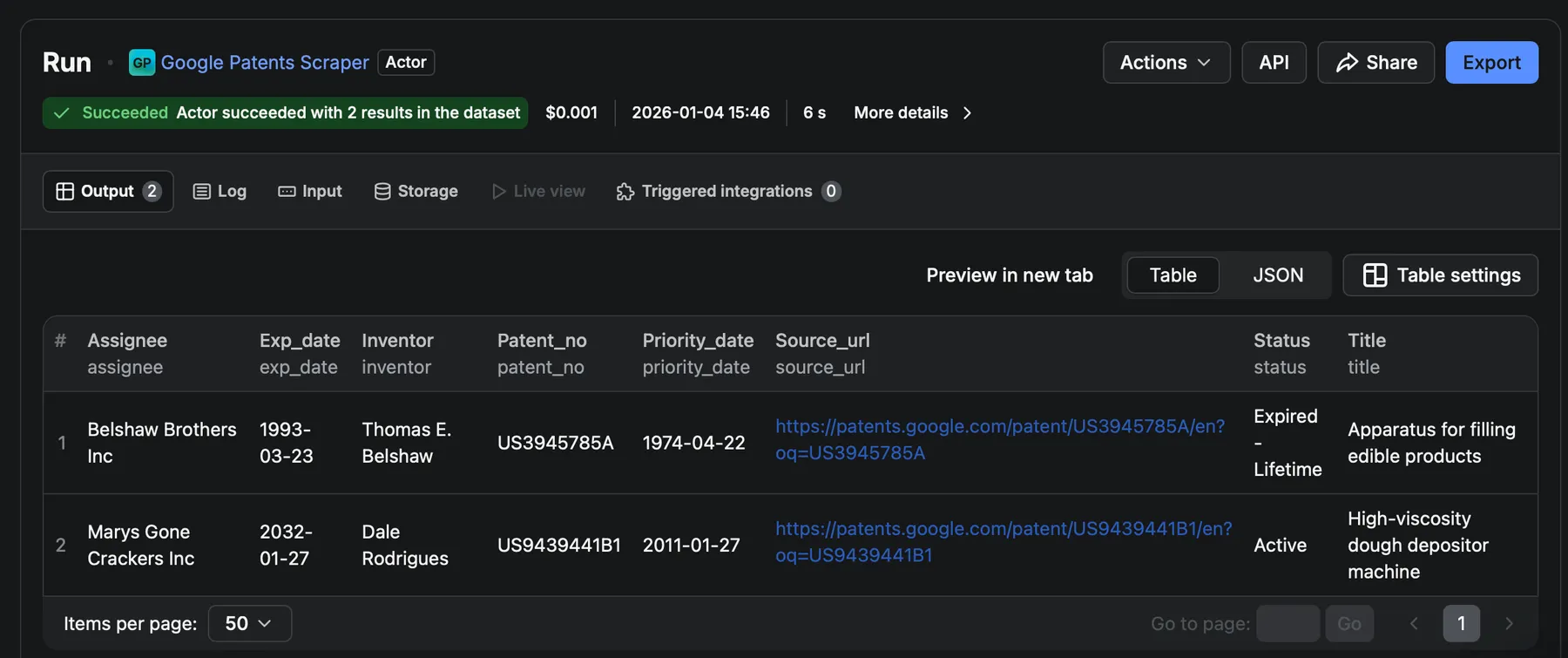1568x658 pixels.
Task: Click the API button
Action: tap(1274, 63)
